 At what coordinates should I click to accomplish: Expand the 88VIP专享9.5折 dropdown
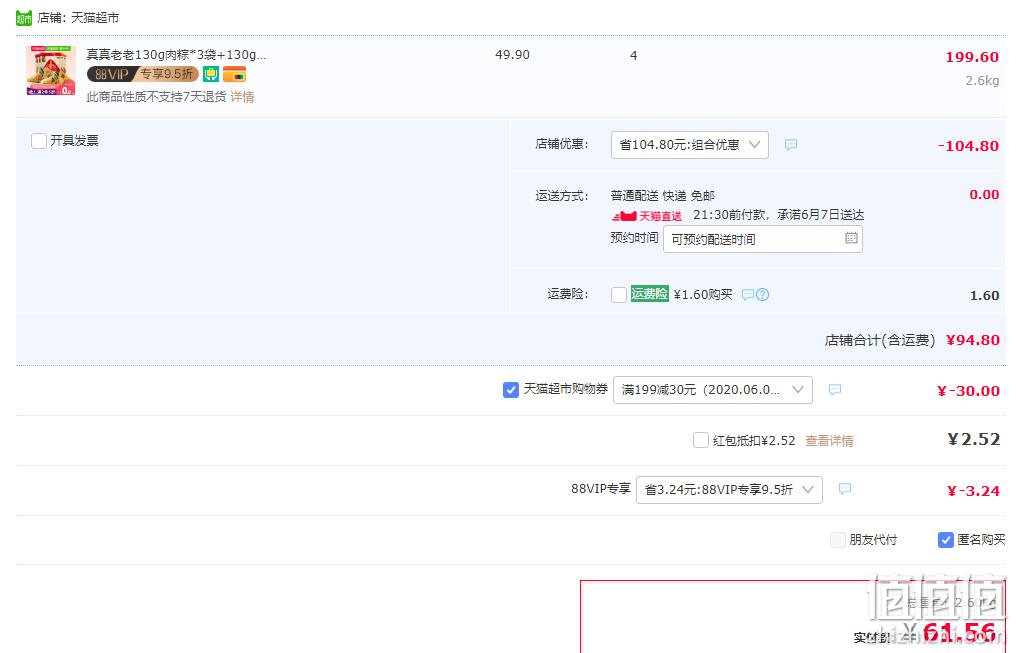(x=729, y=490)
